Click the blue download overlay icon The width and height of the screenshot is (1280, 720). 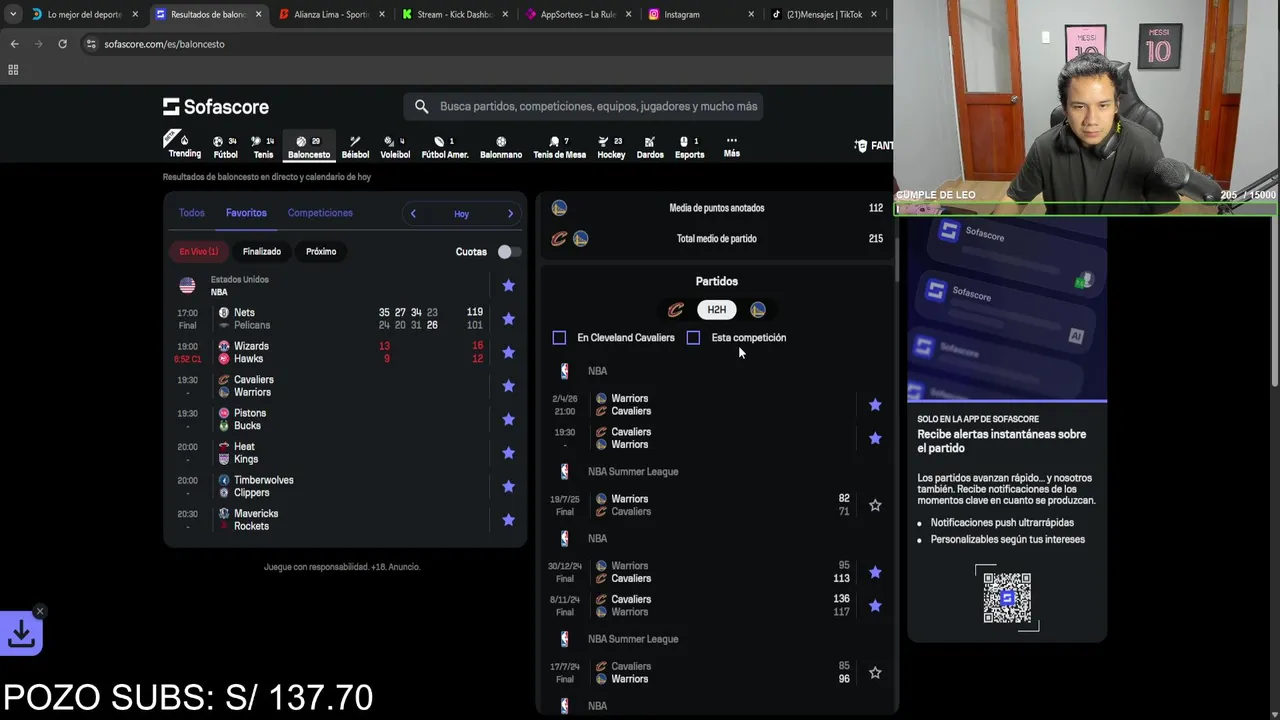tap(21, 633)
